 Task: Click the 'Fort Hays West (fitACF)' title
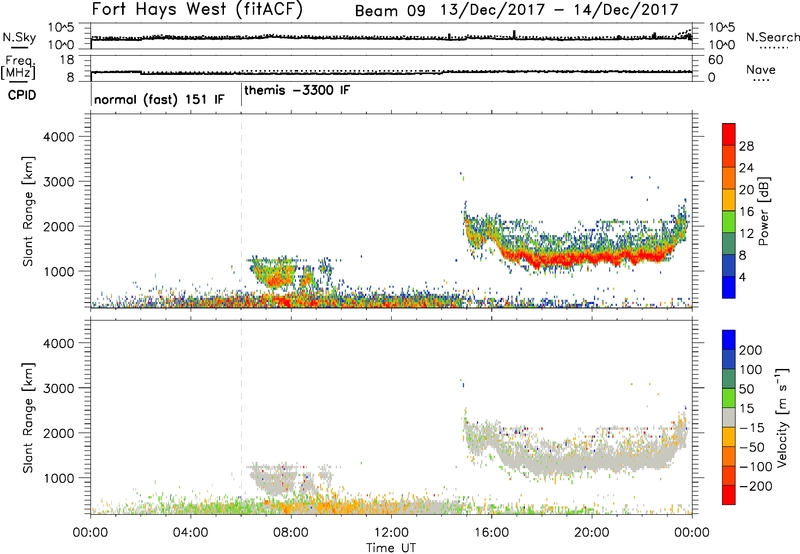point(197,9)
